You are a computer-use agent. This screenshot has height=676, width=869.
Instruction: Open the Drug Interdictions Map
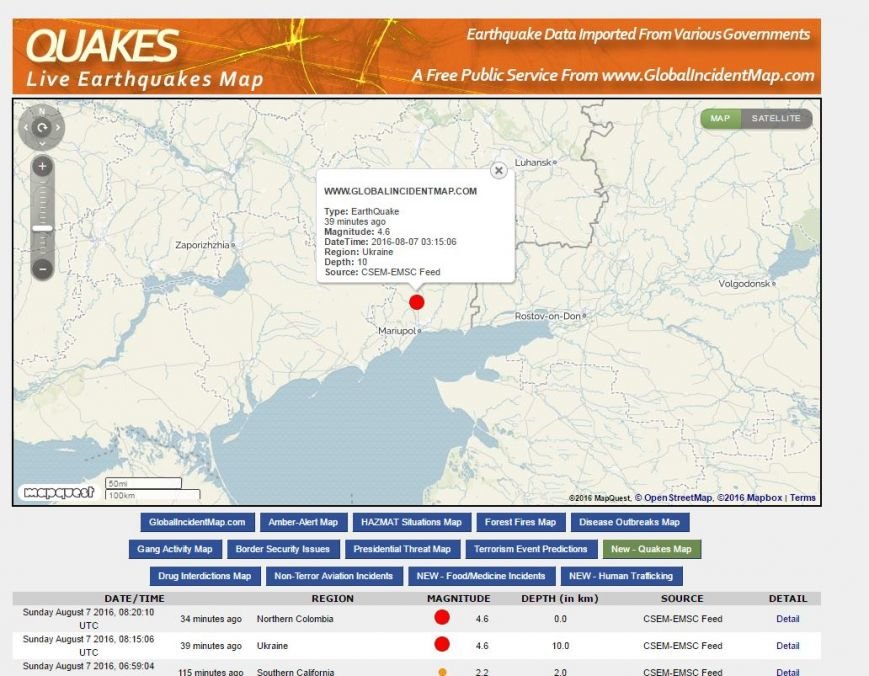(205, 576)
